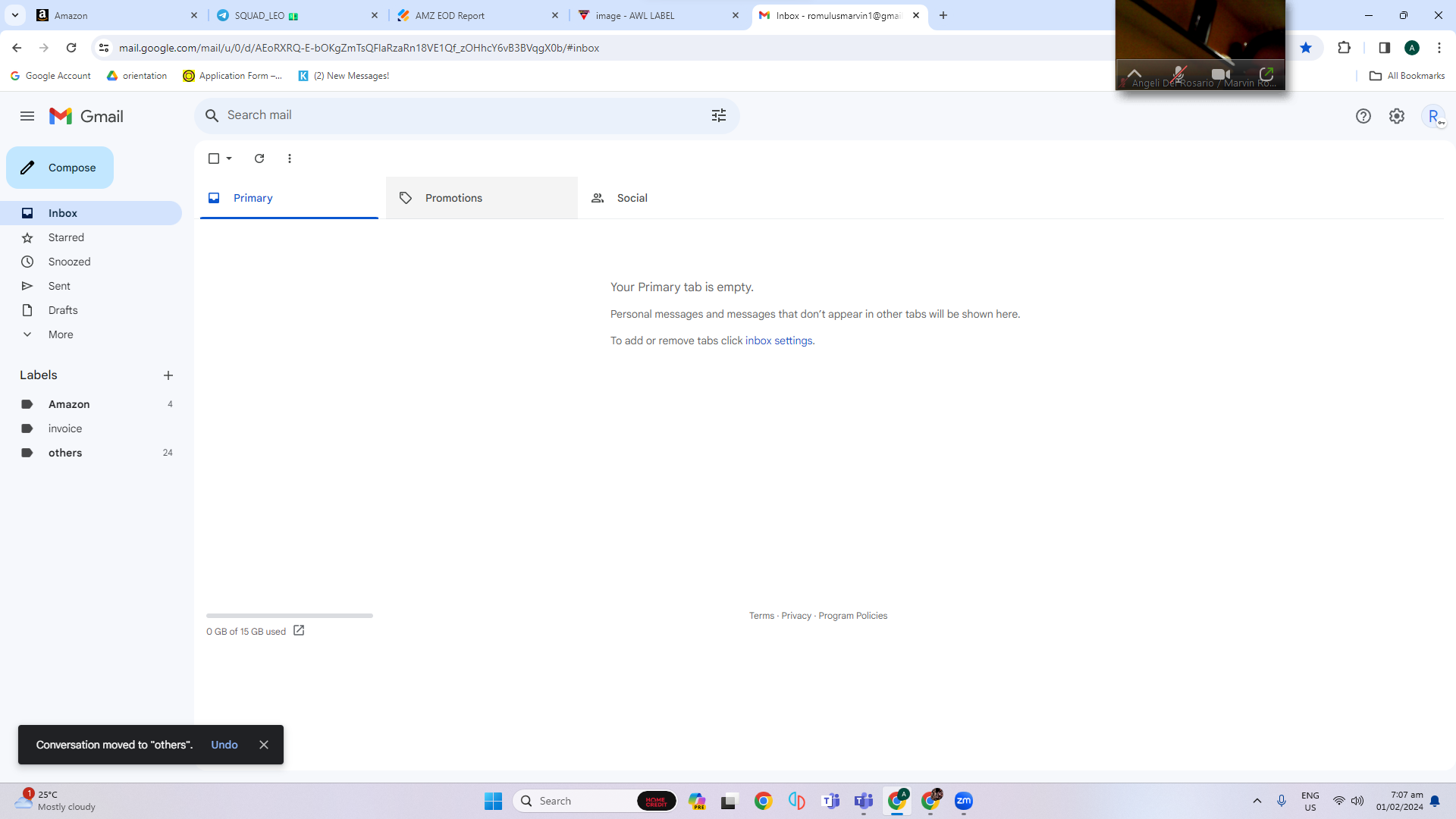Undo the conversation move
The width and height of the screenshot is (1456, 819).
click(224, 745)
